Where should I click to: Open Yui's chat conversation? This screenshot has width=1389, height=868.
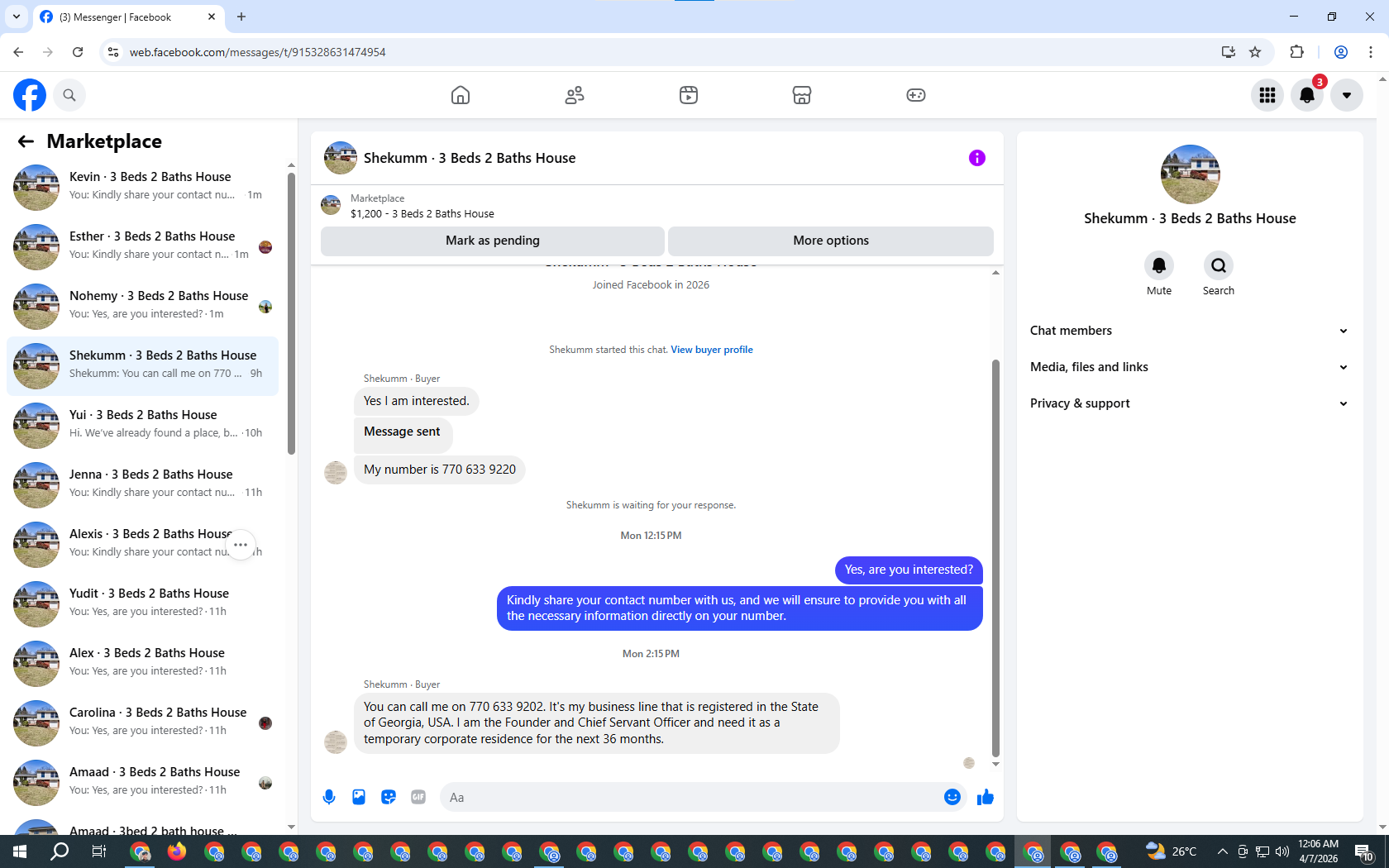click(142, 426)
